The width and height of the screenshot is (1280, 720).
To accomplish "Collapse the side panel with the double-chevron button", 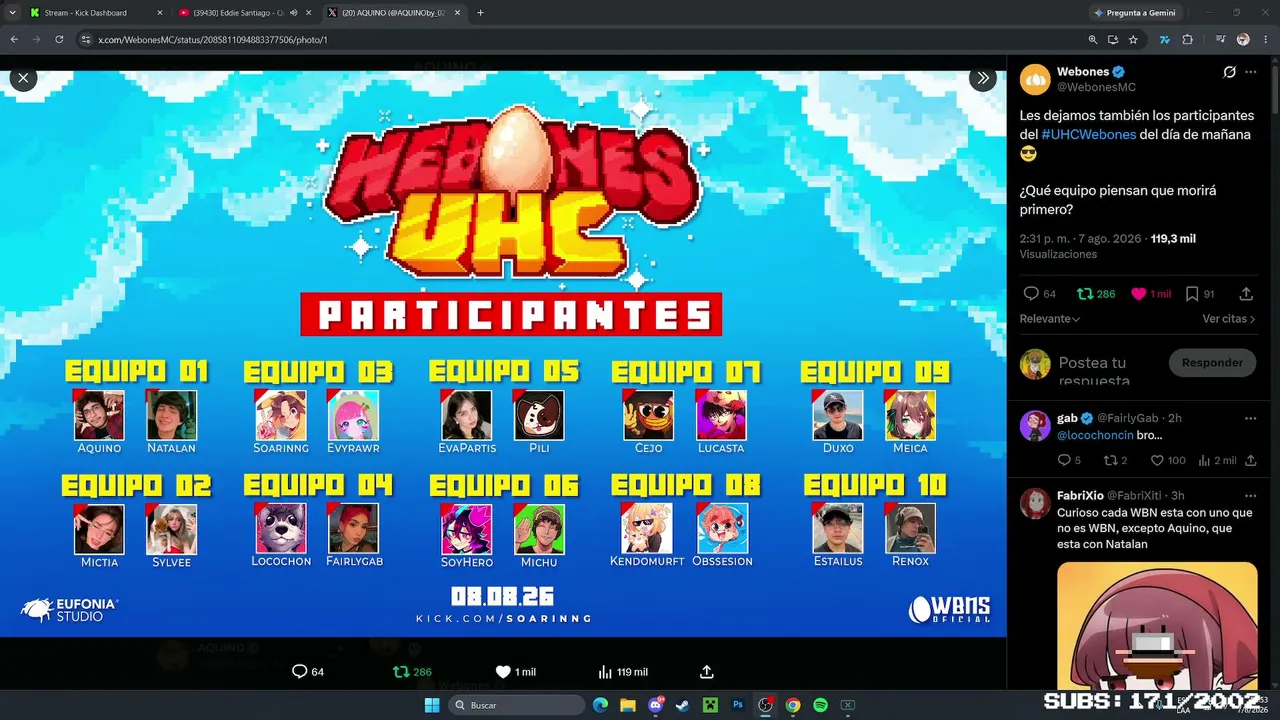I will coord(983,78).
